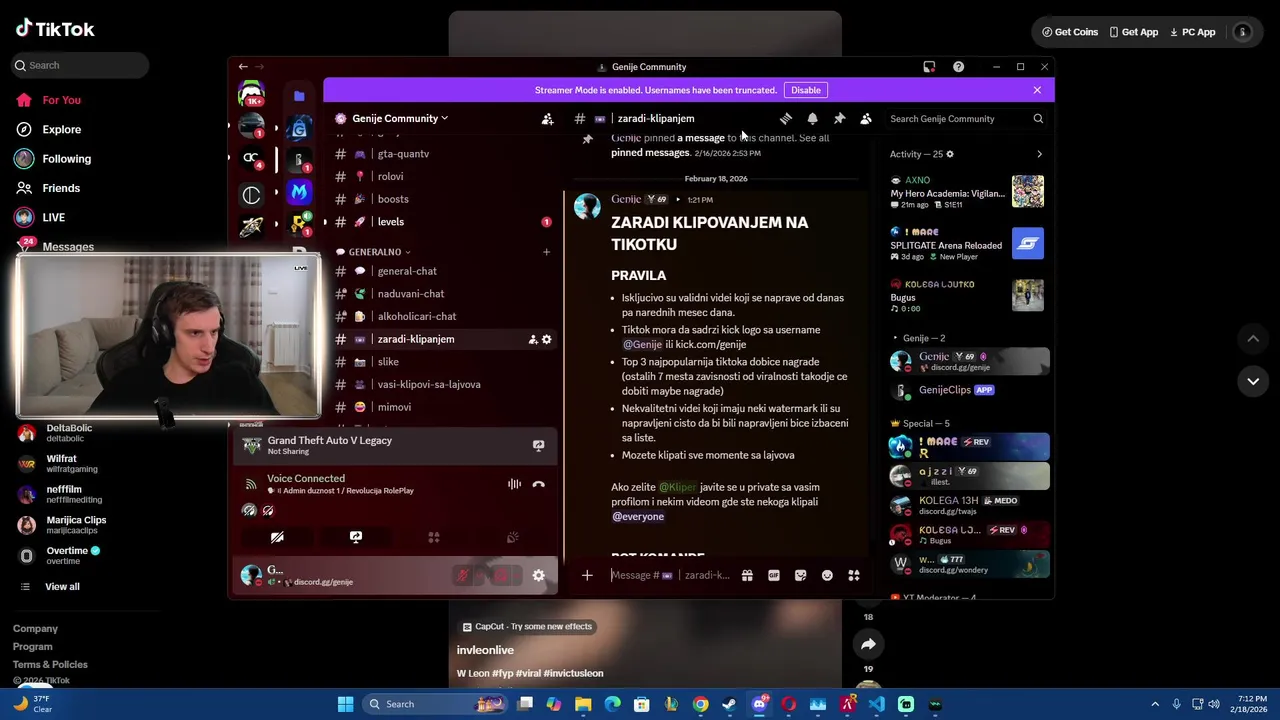Open apps launcher in message bar

tap(854, 575)
